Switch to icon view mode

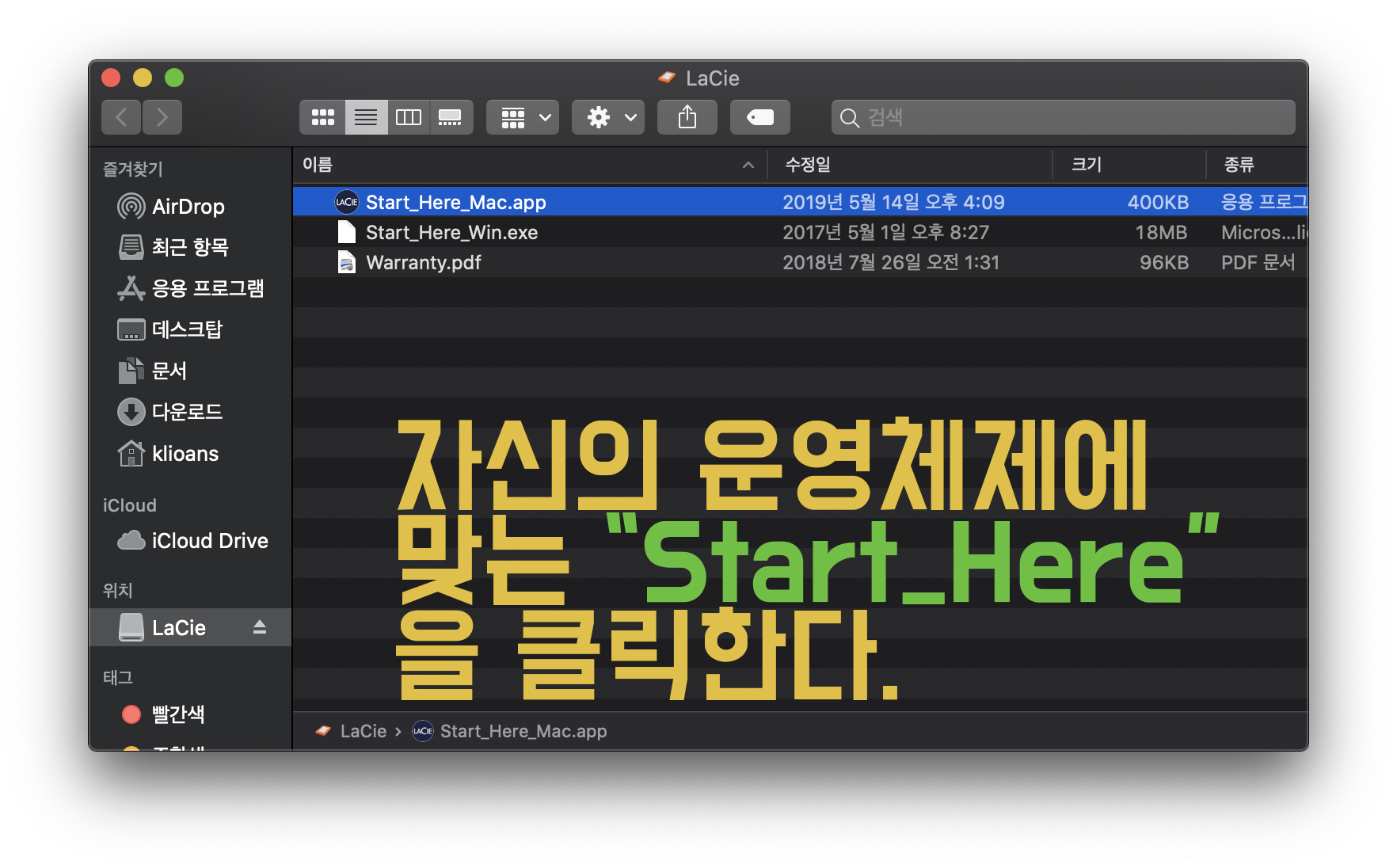click(x=322, y=118)
